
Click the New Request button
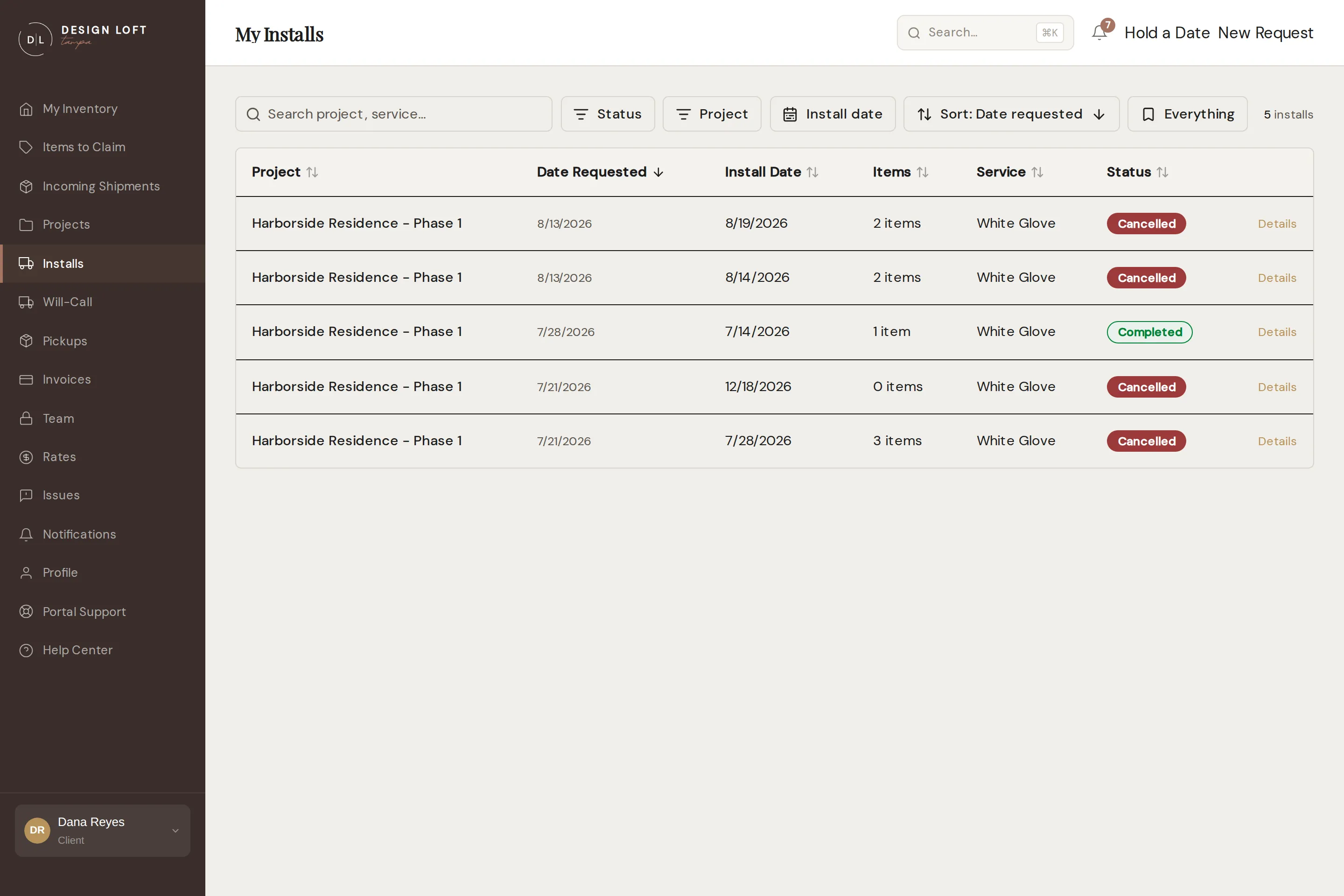[1265, 33]
